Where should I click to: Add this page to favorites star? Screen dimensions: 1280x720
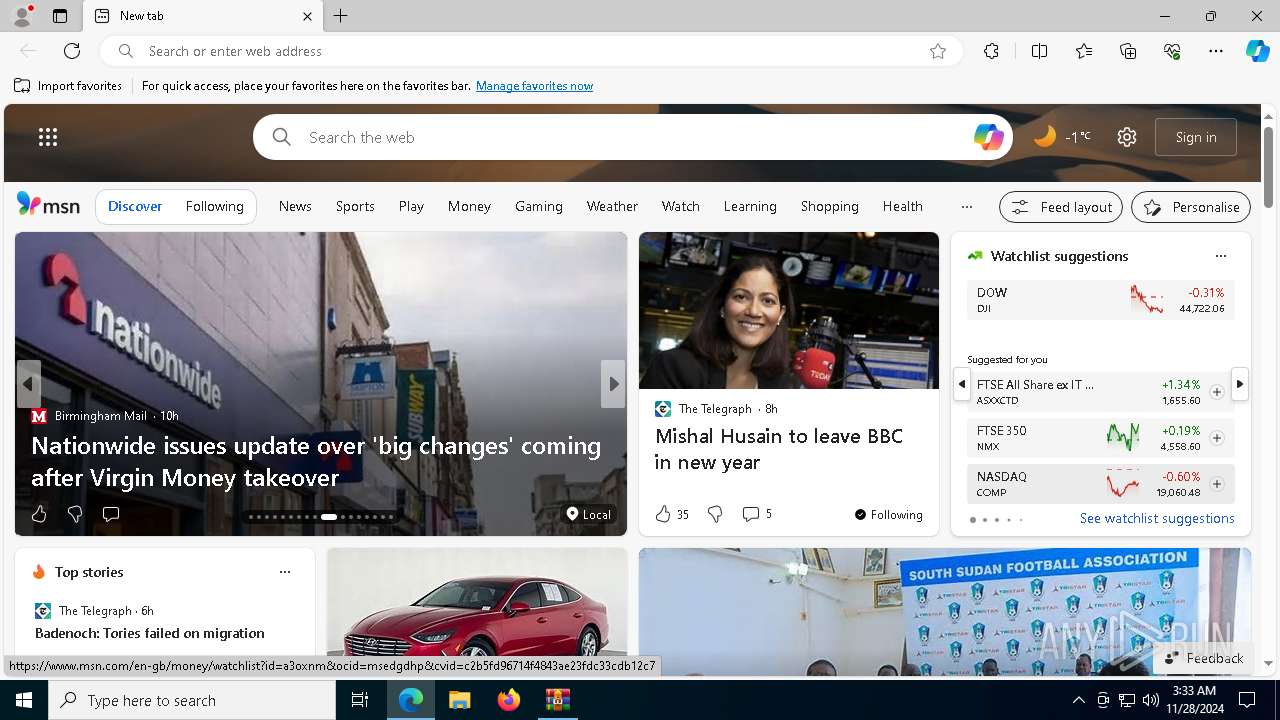tap(938, 51)
